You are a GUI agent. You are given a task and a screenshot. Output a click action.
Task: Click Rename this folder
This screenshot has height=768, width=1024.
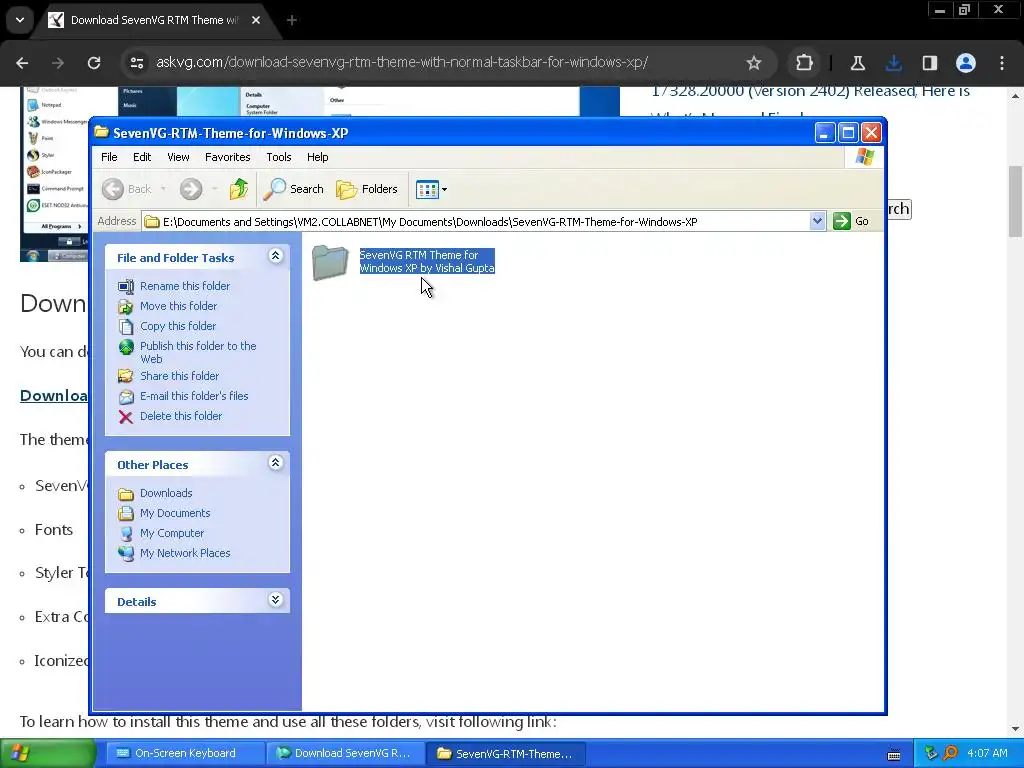click(185, 286)
